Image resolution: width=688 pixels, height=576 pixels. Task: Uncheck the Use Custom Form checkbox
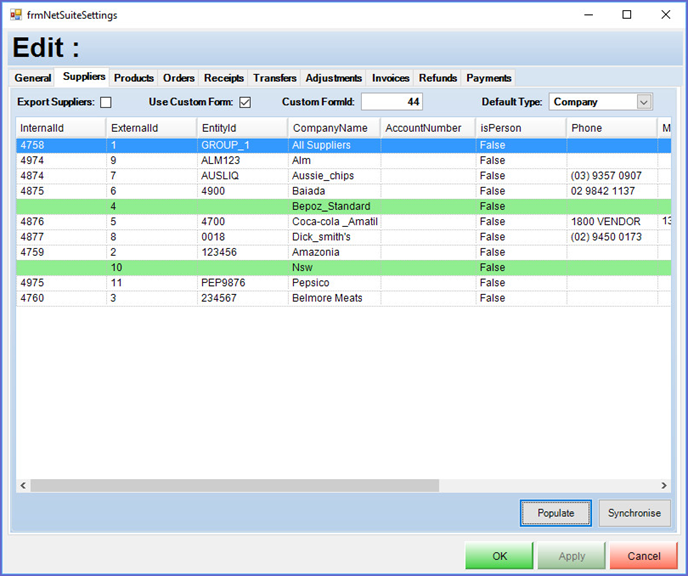245,102
